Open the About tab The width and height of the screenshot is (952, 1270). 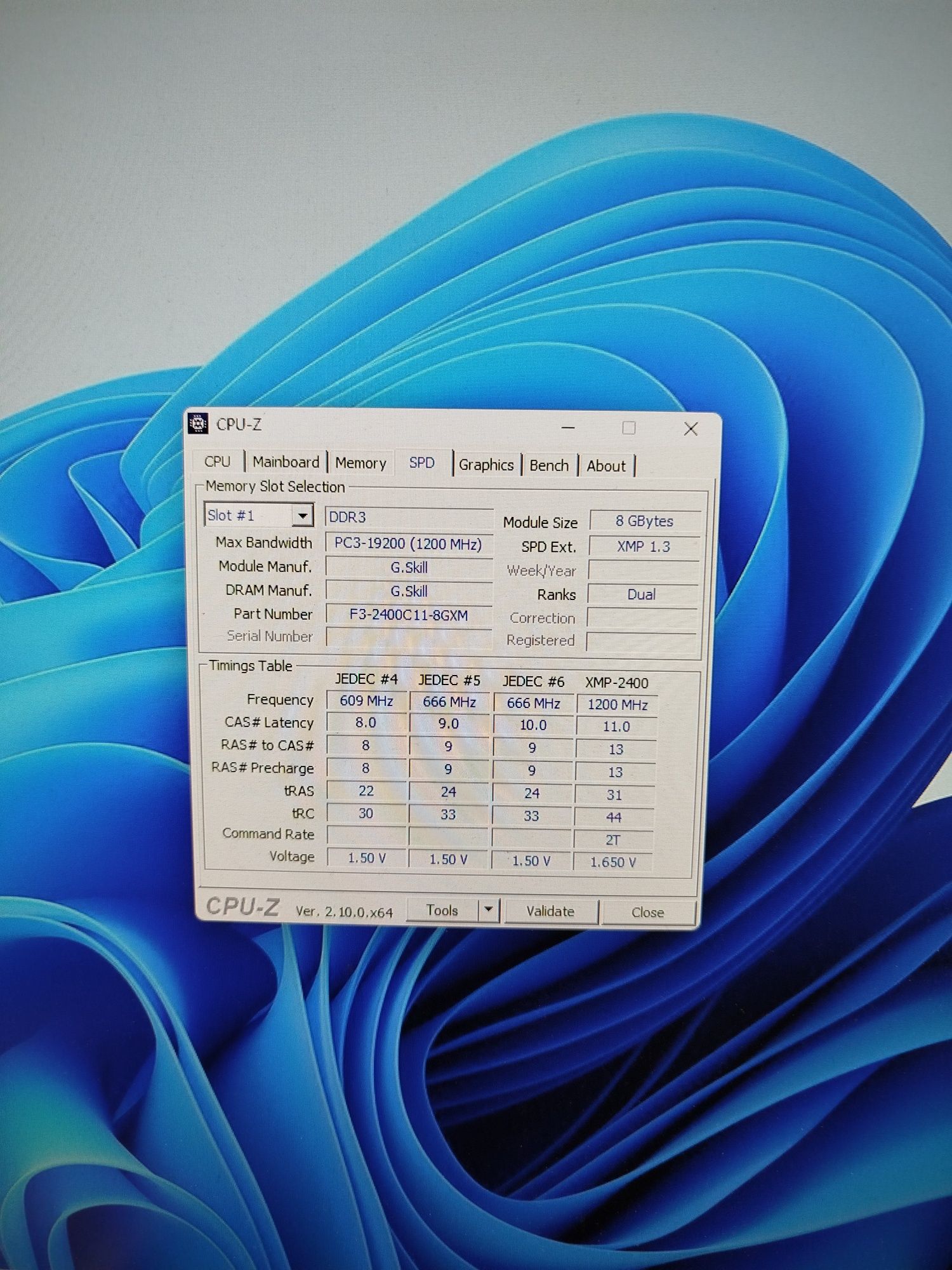(606, 466)
